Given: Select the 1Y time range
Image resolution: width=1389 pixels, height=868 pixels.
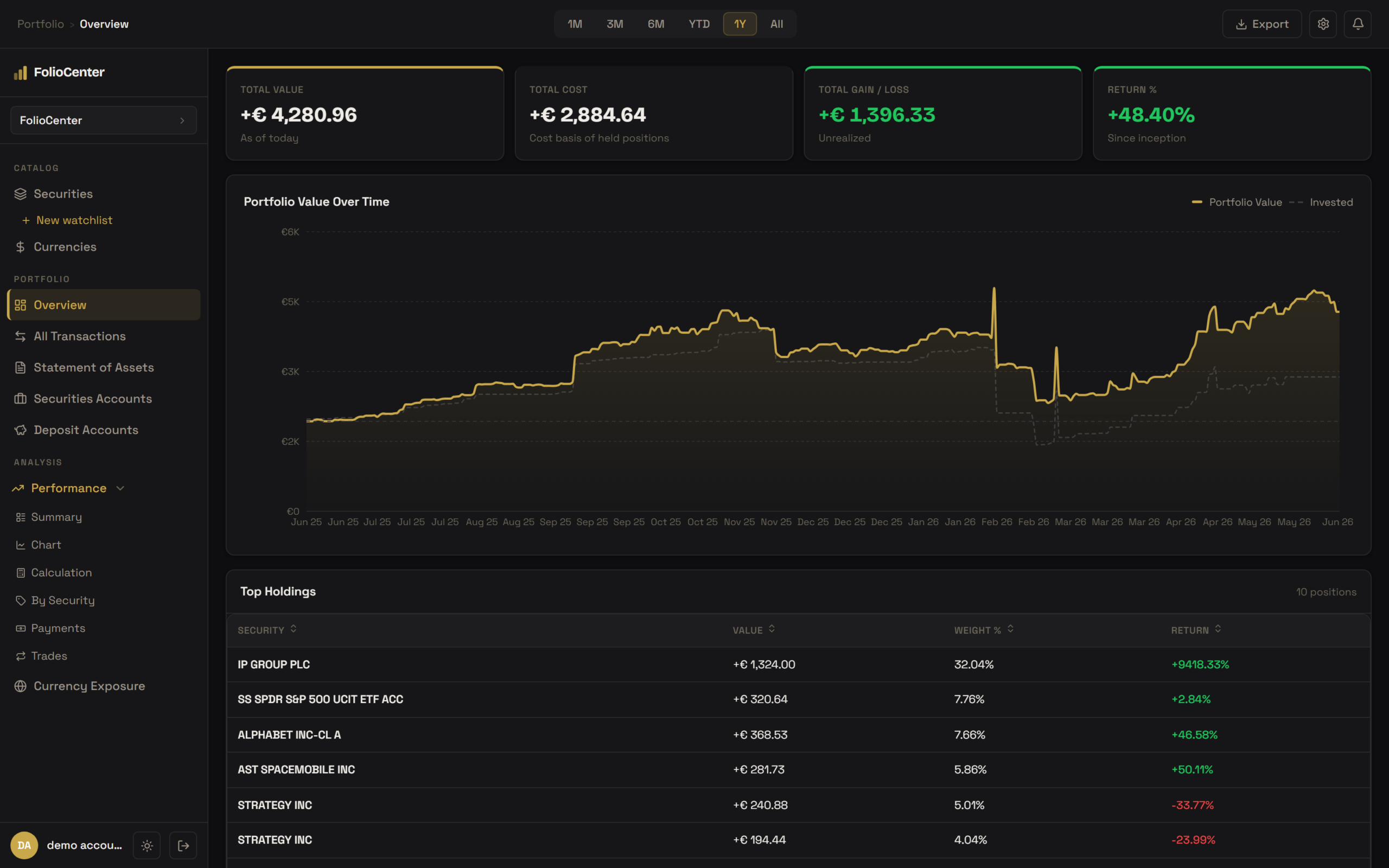Looking at the screenshot, I should 740,24.
